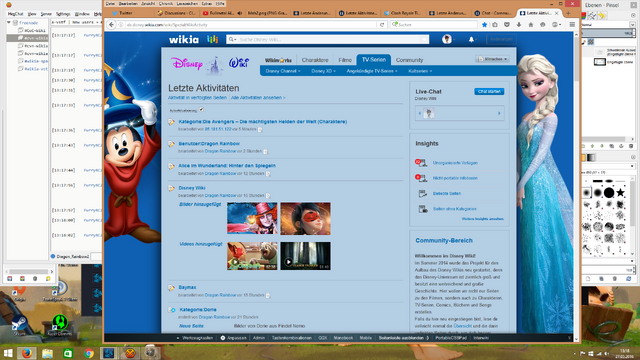Image resolution: width=640 pixels, height=360 pixels.
Task: Open the user avatar menu in wikia header
Action: [447, 40]
